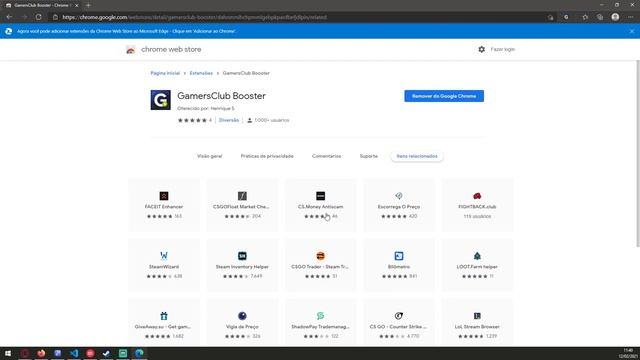Click the page vertical scrollbar
Image resolution: width=640 pixels, height=360 pixels.
pyautogui.click(x=638, y=153)
